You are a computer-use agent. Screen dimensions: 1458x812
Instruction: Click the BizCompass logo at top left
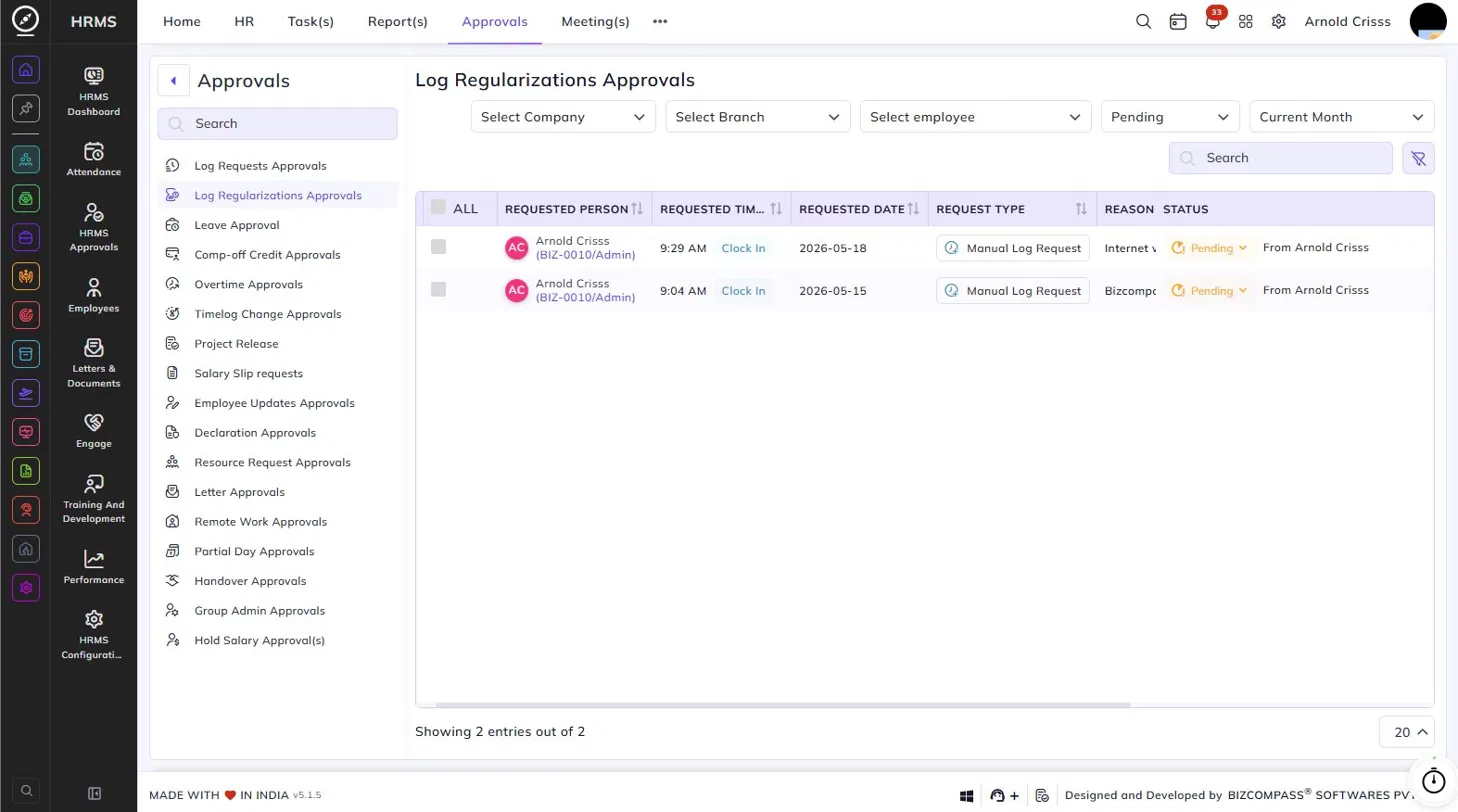[26, 21]
